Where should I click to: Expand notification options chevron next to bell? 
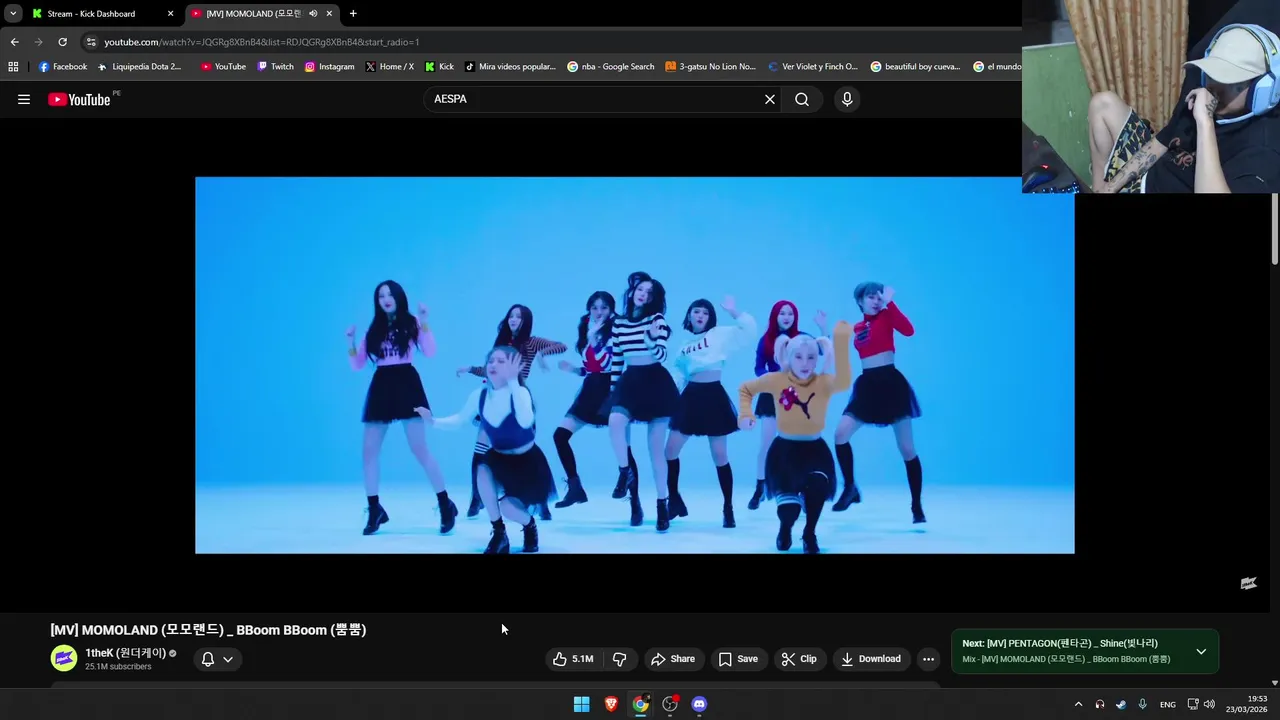[x=228, y=659]
